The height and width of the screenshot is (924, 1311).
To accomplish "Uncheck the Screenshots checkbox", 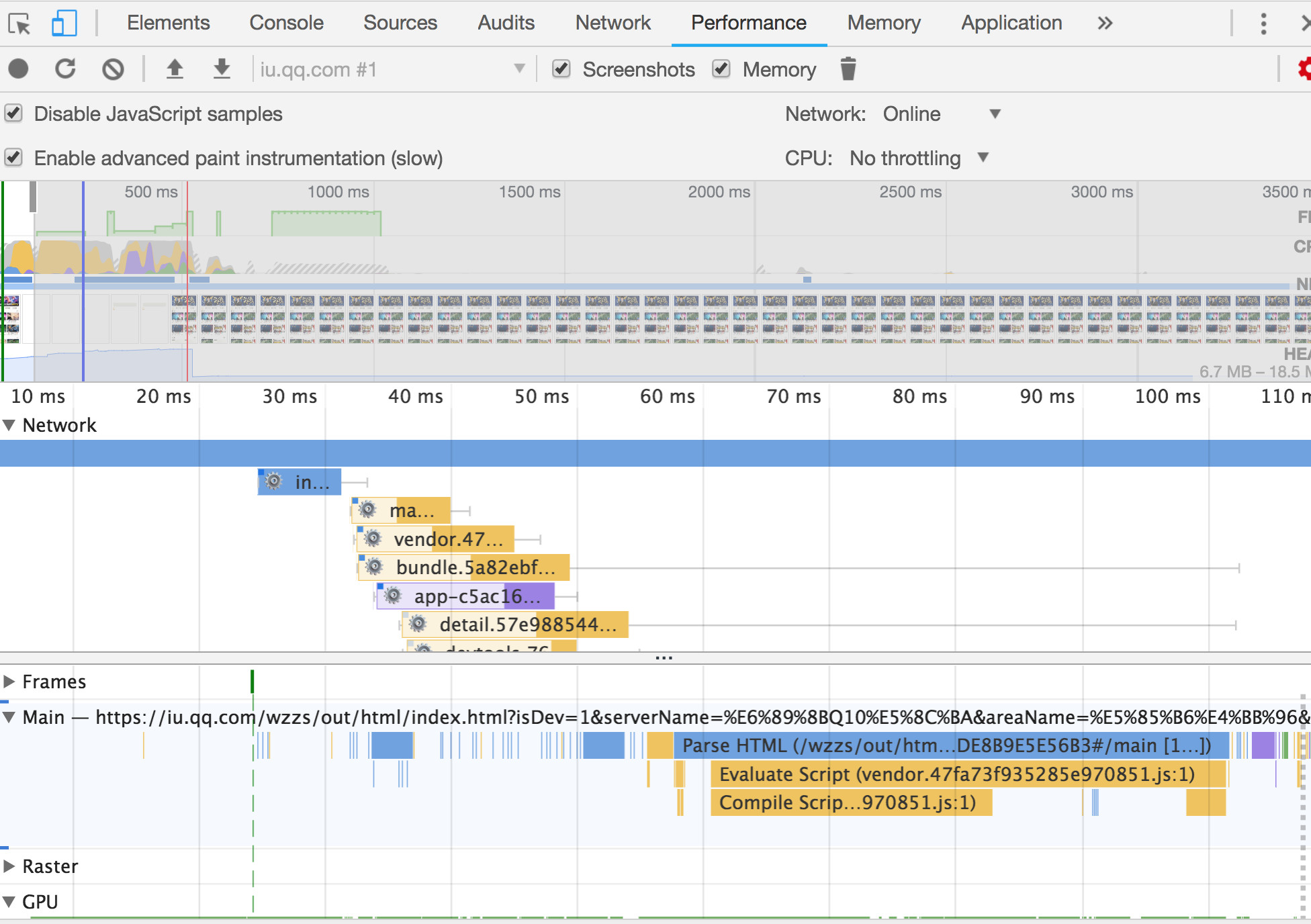I will [561, 69].
